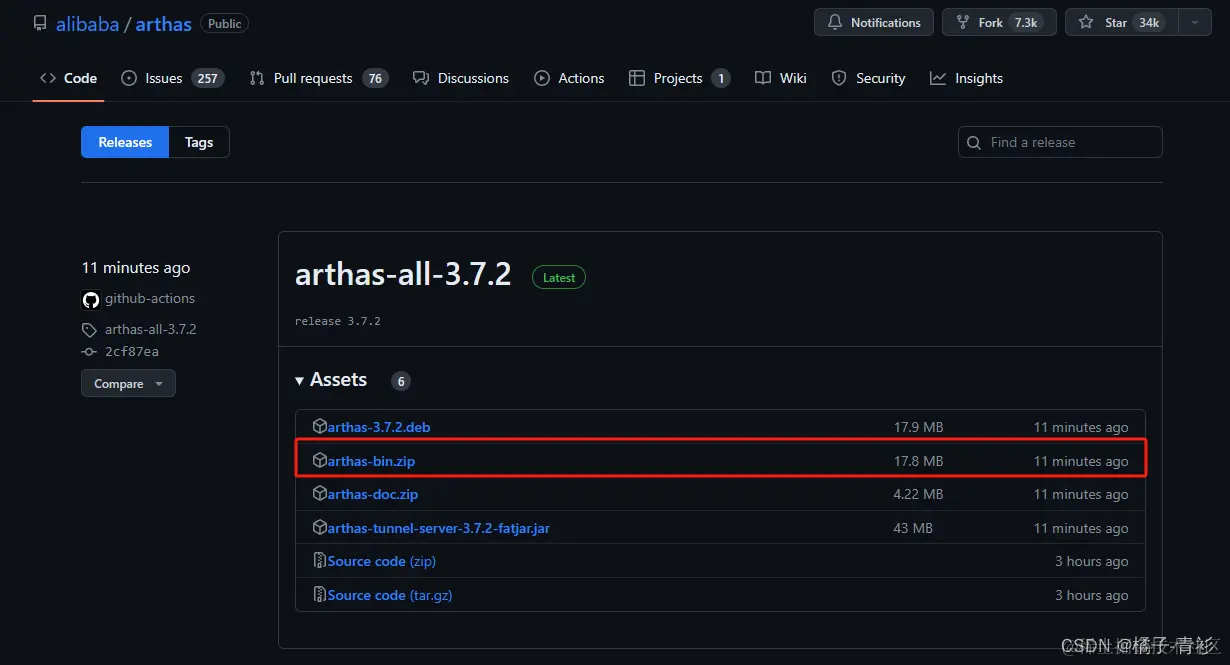Image resolution: width=1230 pixels, height=665 pixels.
Task: Open the Projects tab
Action: pos(679,78)
